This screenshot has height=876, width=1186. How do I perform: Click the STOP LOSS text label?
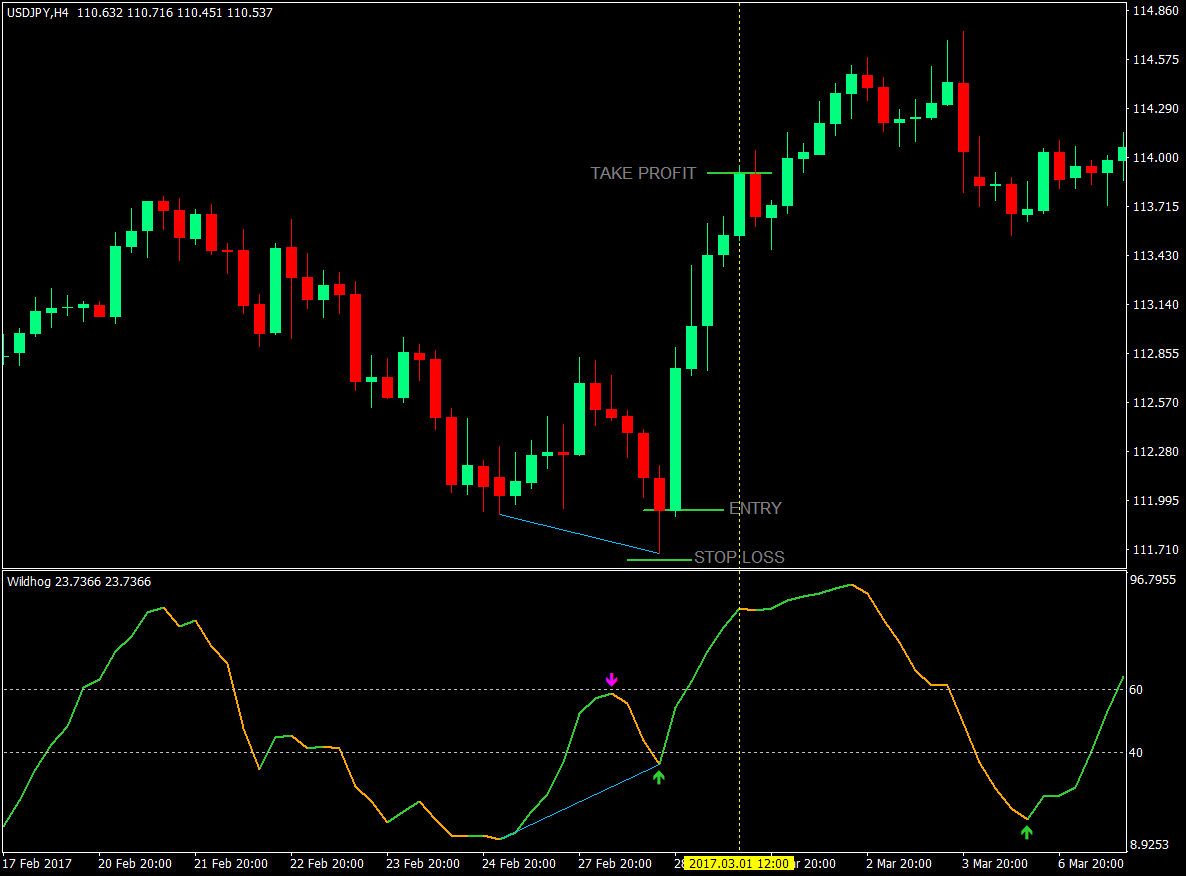click(741, 557)
